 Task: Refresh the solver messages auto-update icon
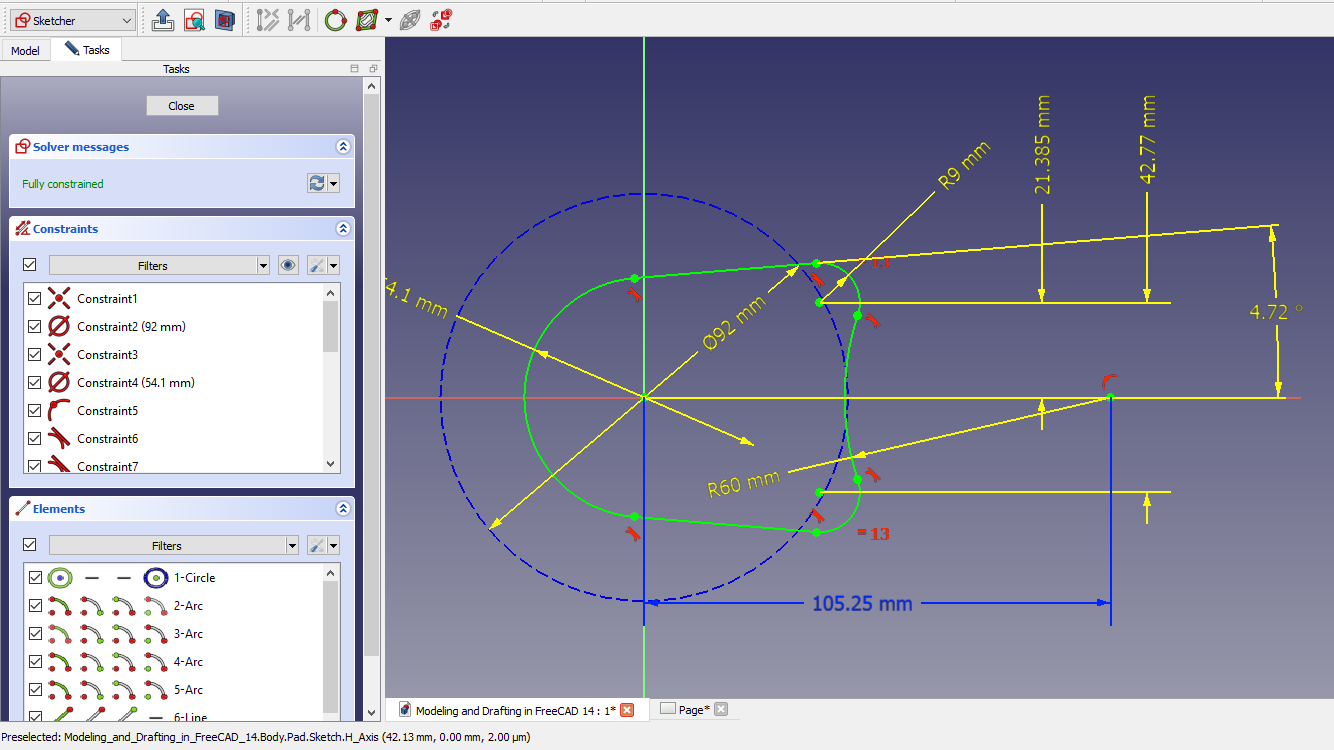coord(316,183)
